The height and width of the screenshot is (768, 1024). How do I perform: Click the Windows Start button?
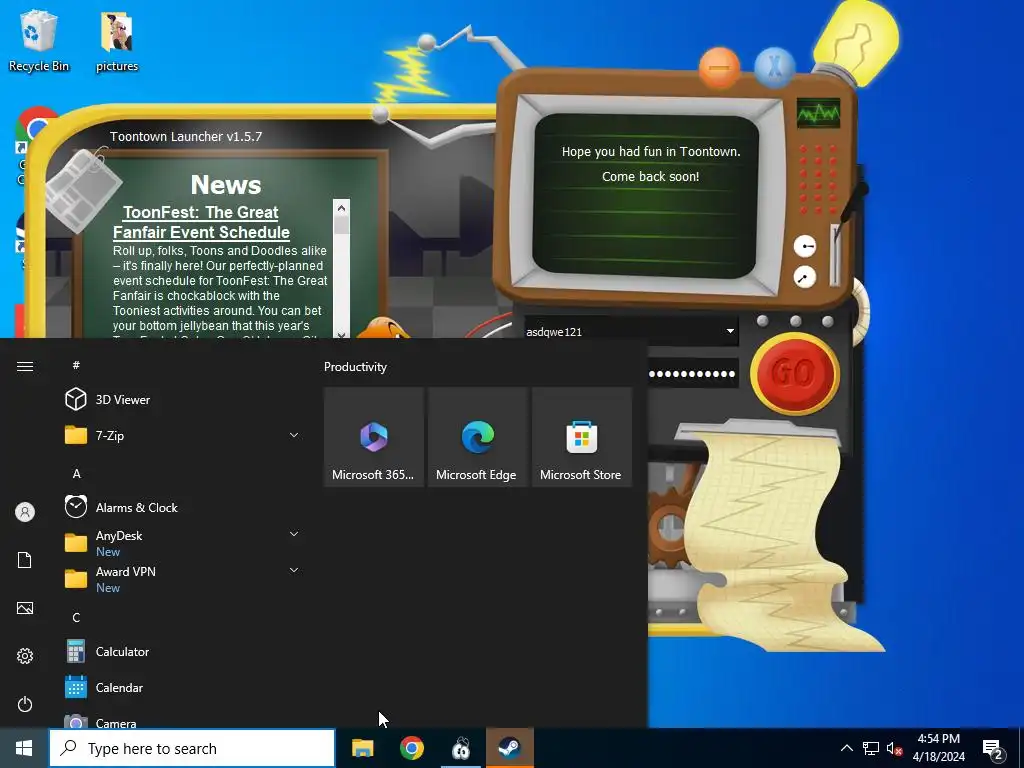click(x=24, y=748)
